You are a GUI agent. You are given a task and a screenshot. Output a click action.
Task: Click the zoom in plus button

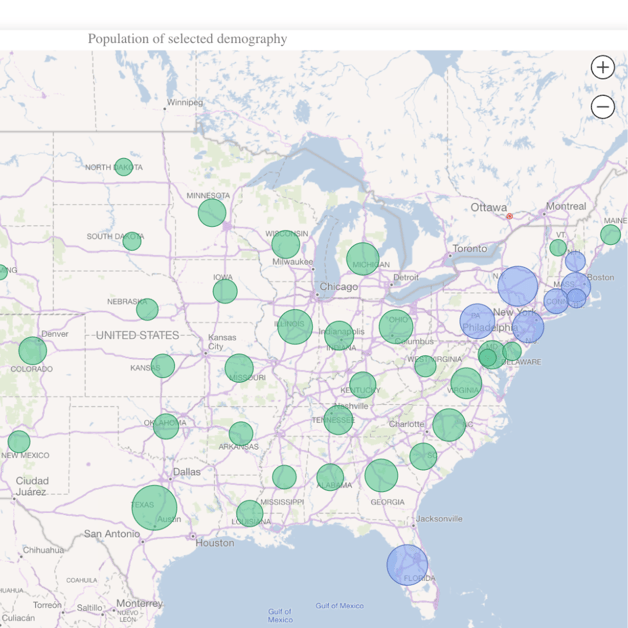coord(603,67)
